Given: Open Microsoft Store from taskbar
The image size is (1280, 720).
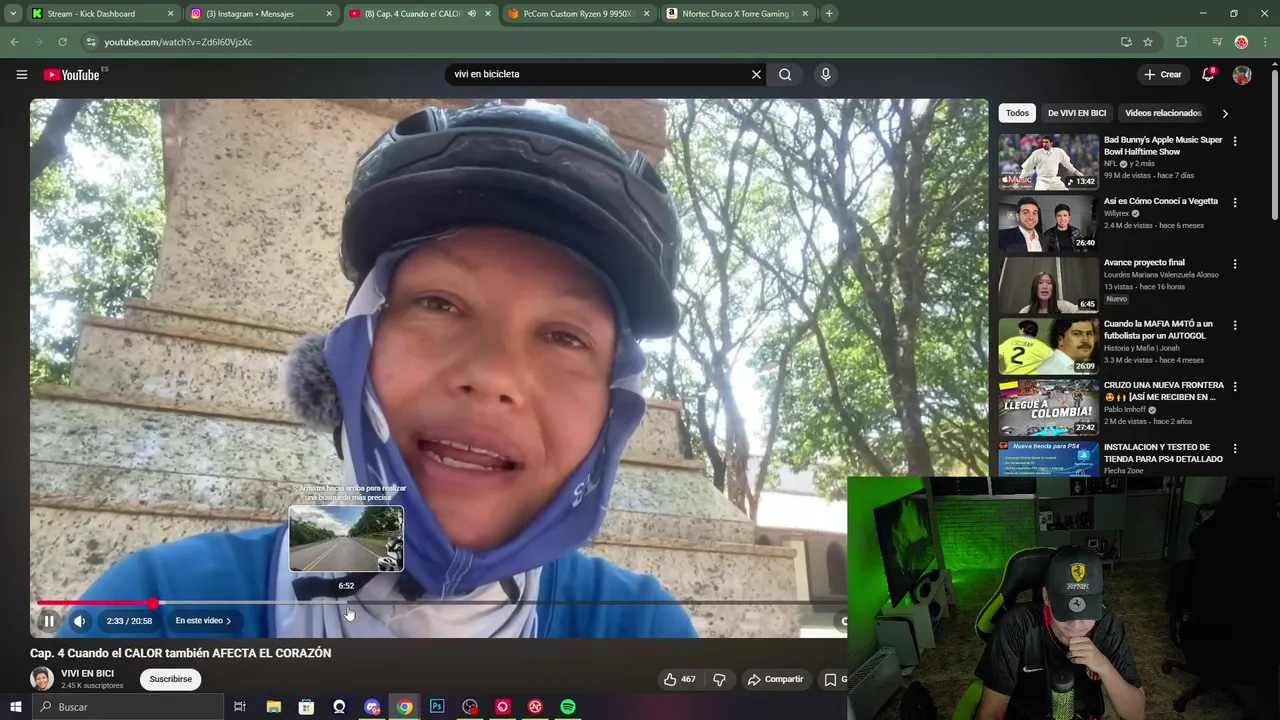Looking at the screenshot, I should tap(306, 707).
